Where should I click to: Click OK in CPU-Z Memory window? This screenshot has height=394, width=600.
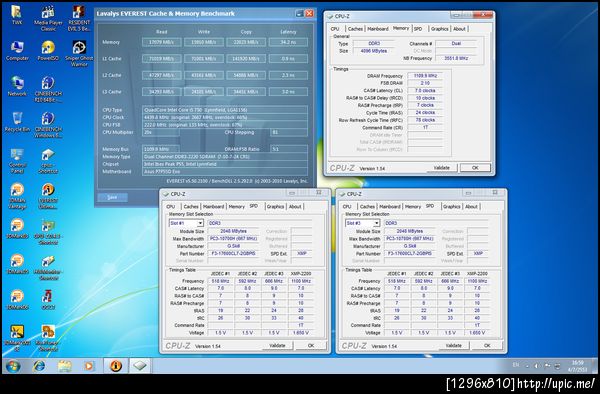(x=475, y=168)
